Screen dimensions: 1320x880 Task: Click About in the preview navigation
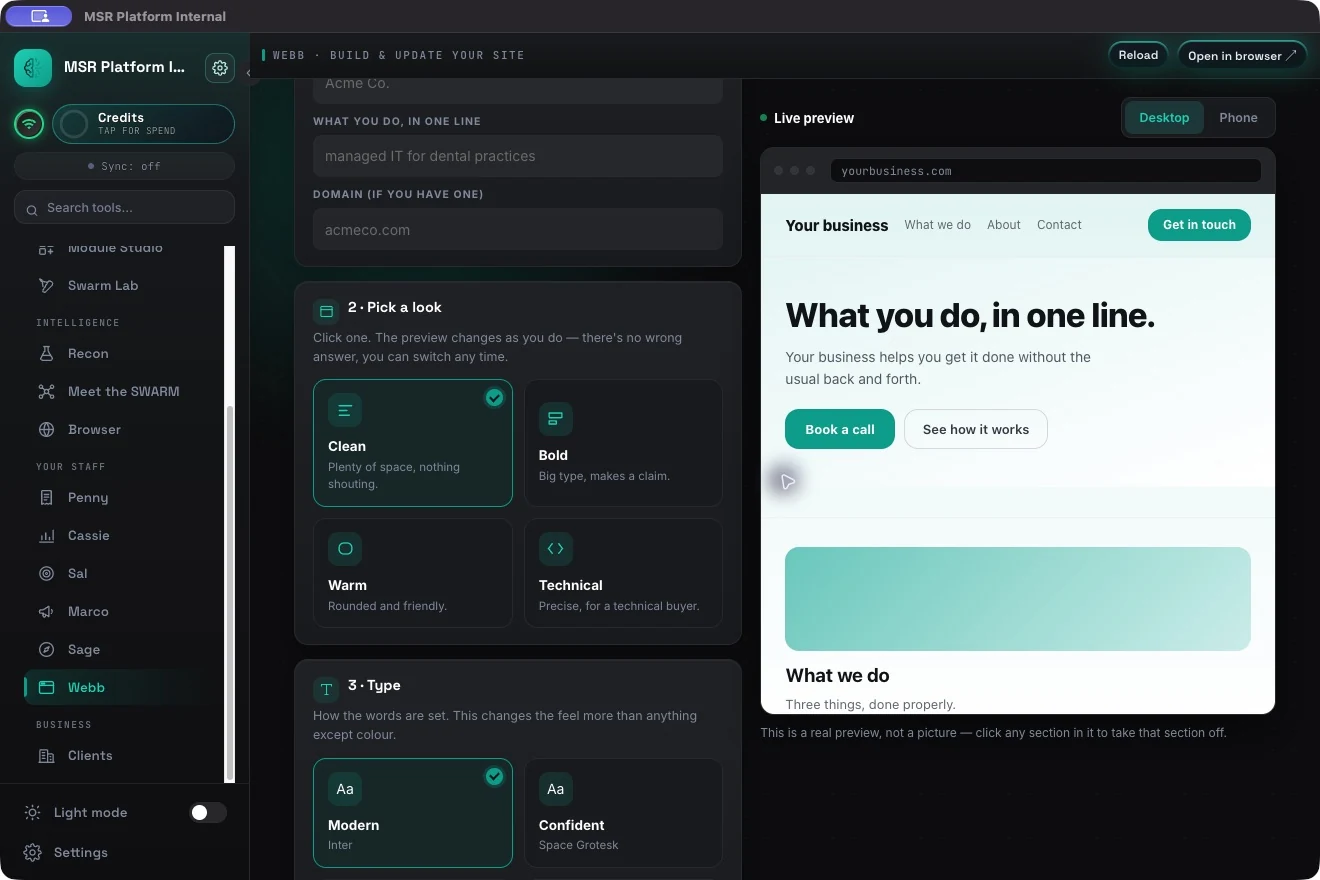1004,225
